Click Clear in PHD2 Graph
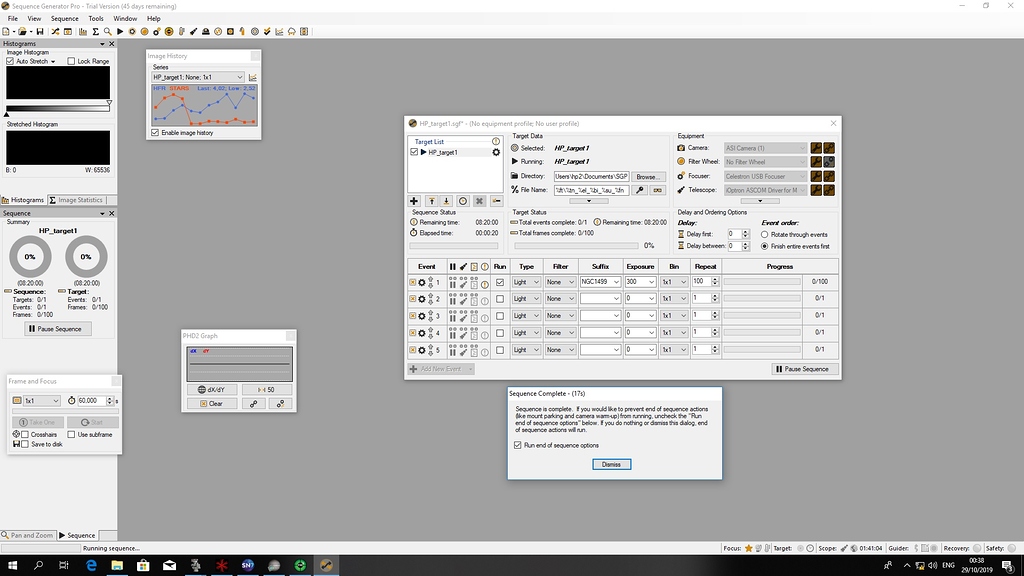The height and width of the screenshot is (576, 1024). tap(212, 404)
